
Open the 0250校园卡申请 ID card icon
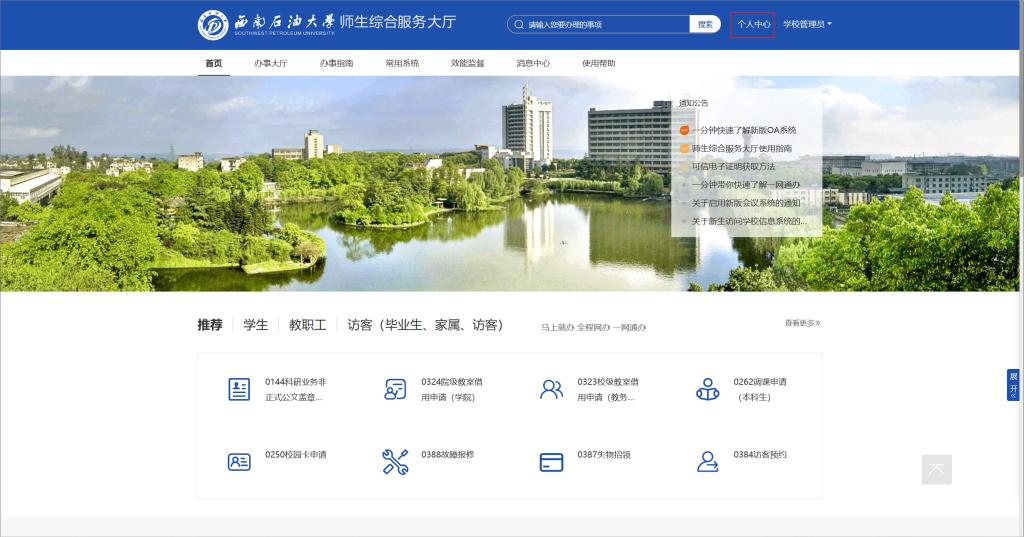pos(239,462)
